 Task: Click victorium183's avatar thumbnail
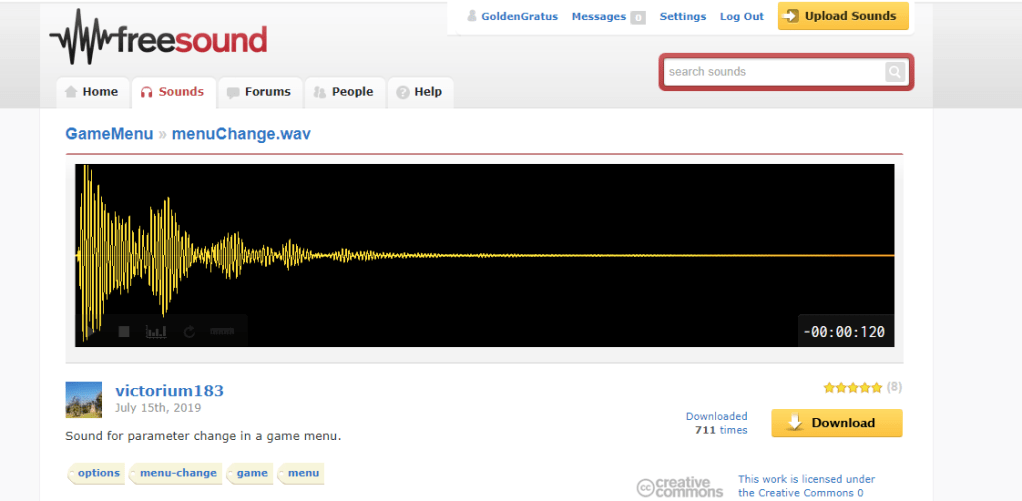click(x=83, y=399)
